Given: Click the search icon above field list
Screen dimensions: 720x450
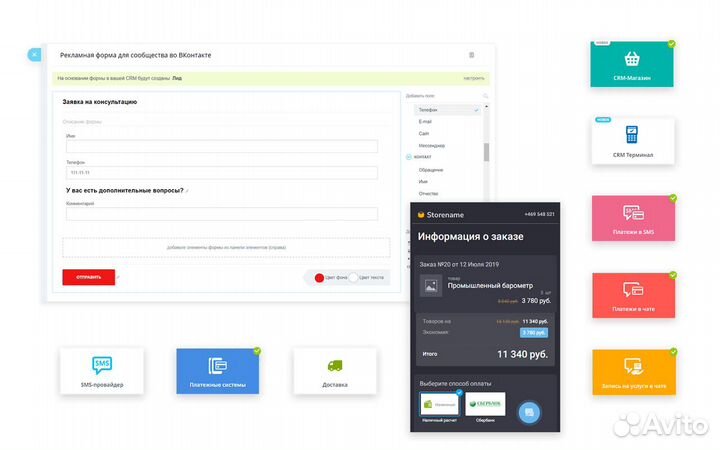Looking at the screenshot, I should 485,96.
